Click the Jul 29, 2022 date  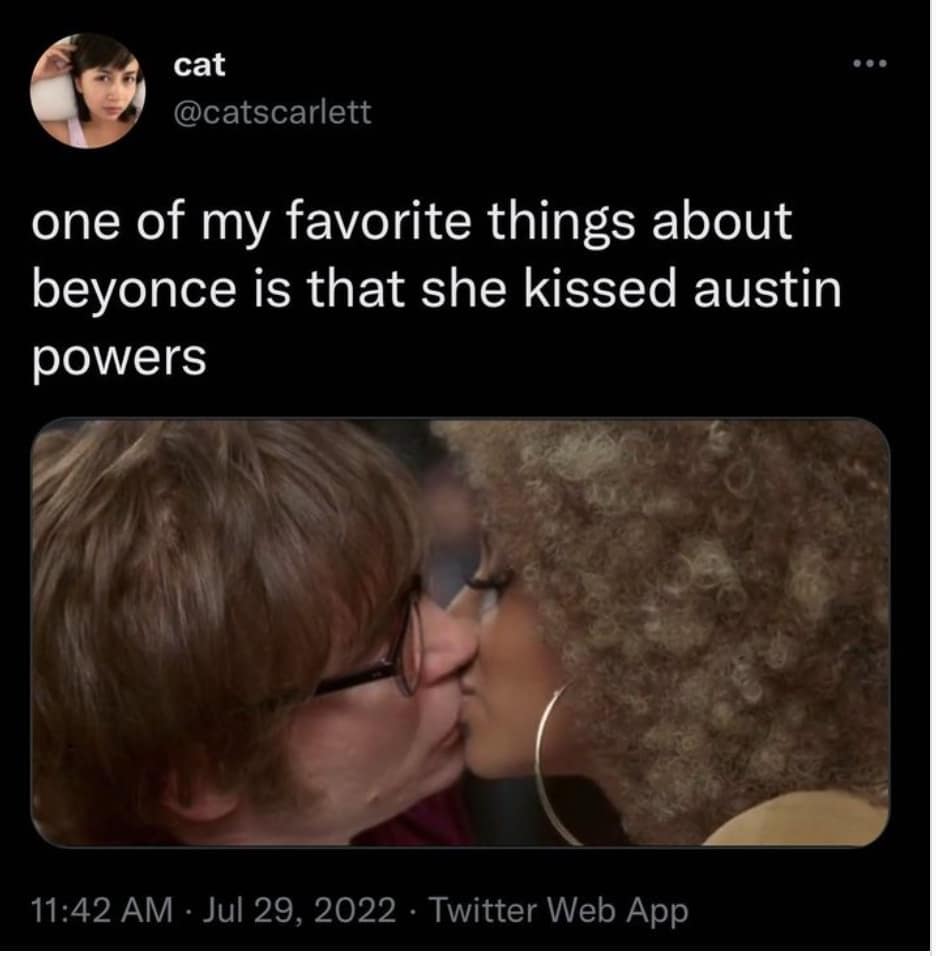pyautogui.click(x=299, y=911)
